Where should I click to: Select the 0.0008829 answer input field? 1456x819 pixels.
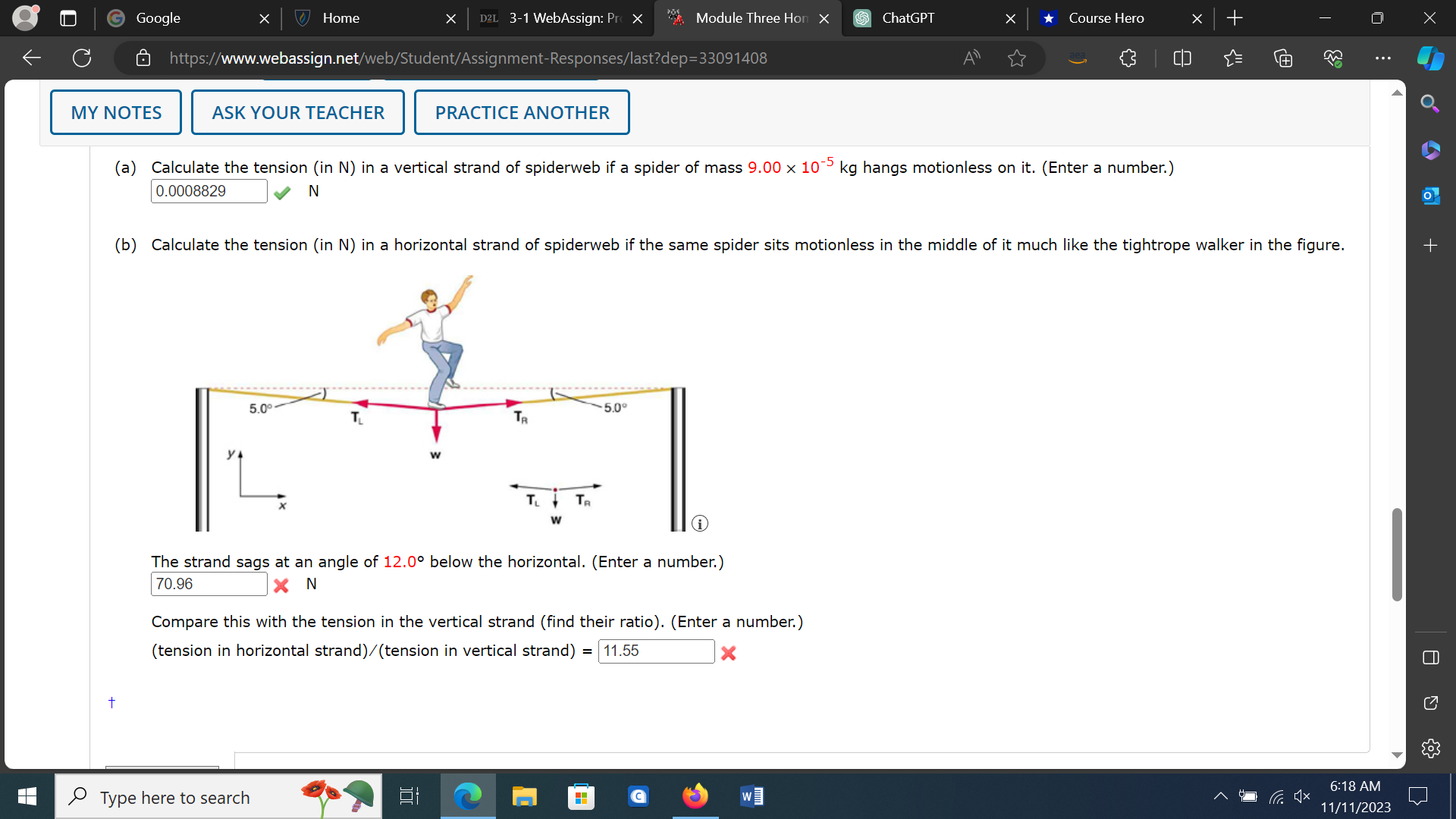tap(209, 191)
